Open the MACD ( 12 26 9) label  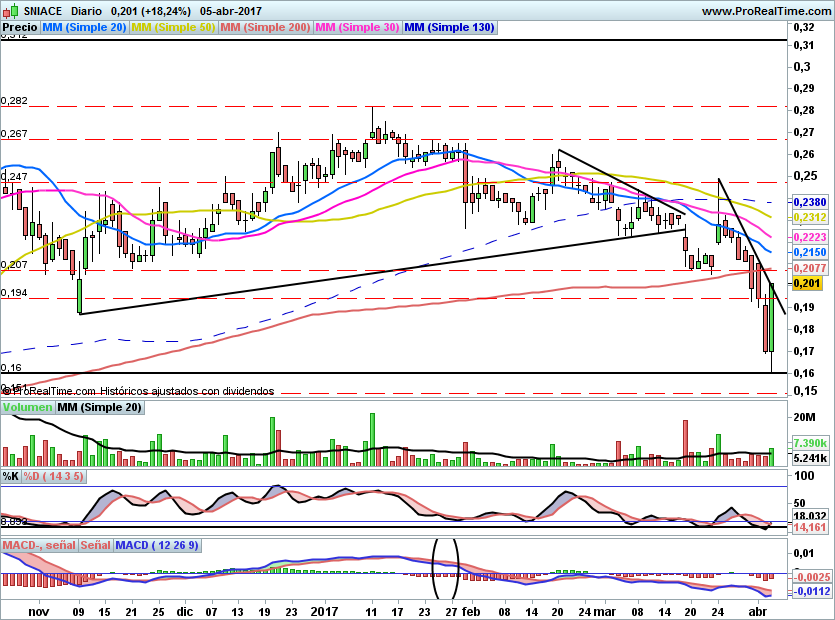[x=157, y=545]
